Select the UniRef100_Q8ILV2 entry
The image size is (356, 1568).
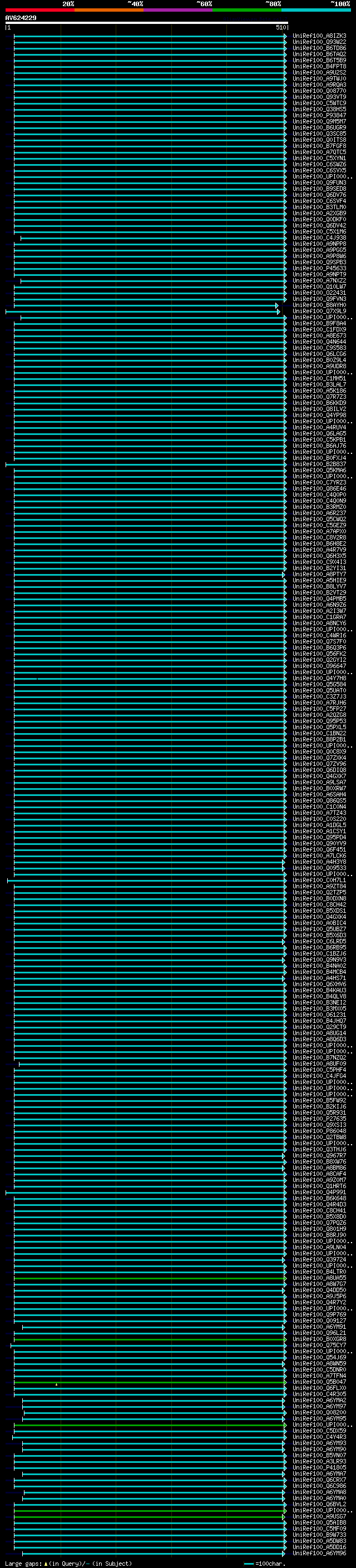click(x=319, y=409)
